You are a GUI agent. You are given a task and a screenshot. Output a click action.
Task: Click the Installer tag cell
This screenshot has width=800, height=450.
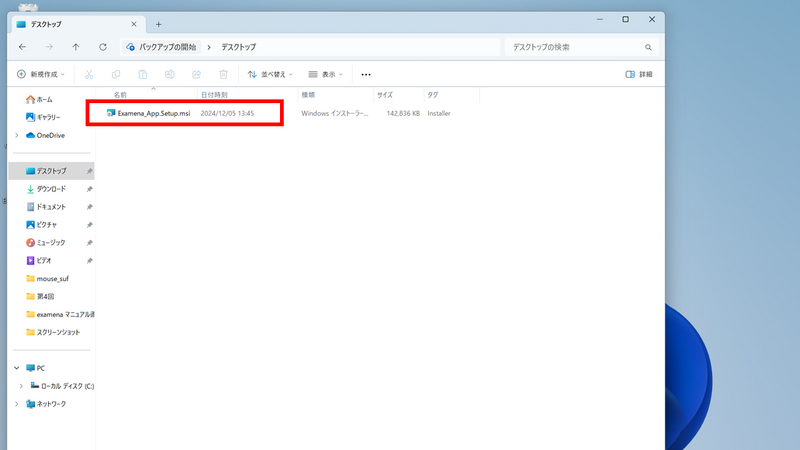coord(439,113)
